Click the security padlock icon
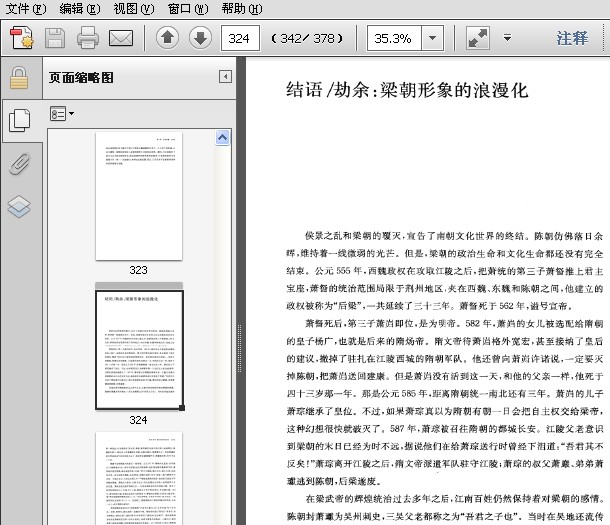 19,78
